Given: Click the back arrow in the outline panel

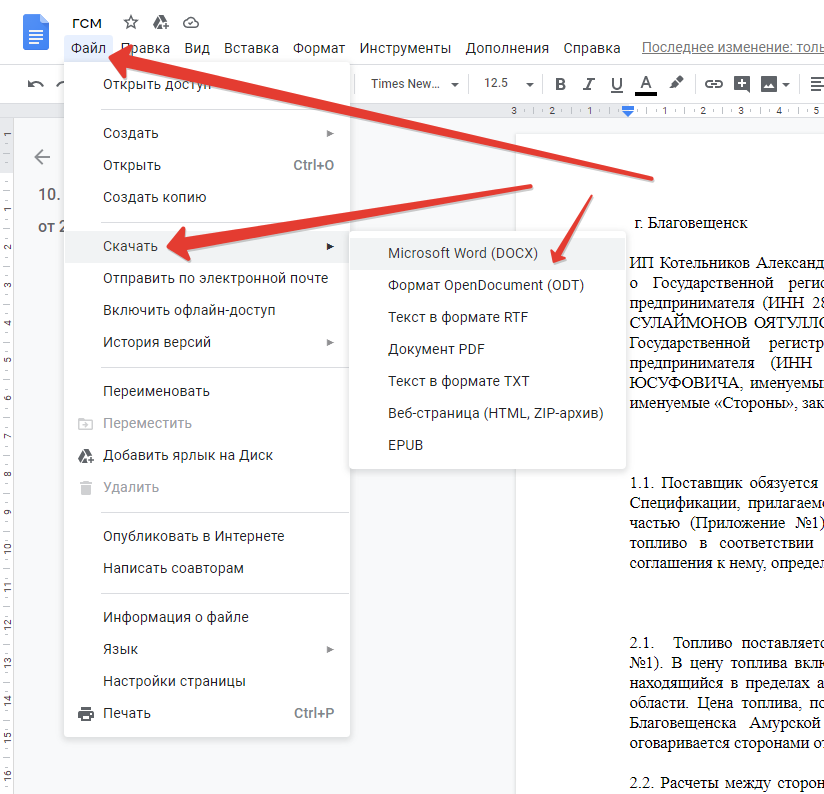Looking at the screenshot, I should (x=42, y=156).
